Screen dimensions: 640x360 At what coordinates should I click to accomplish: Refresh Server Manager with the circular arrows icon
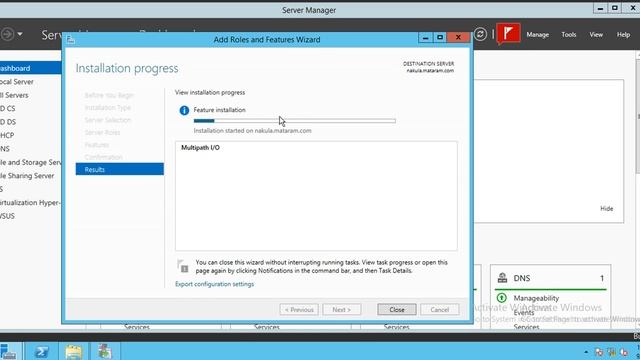point(480,34)
